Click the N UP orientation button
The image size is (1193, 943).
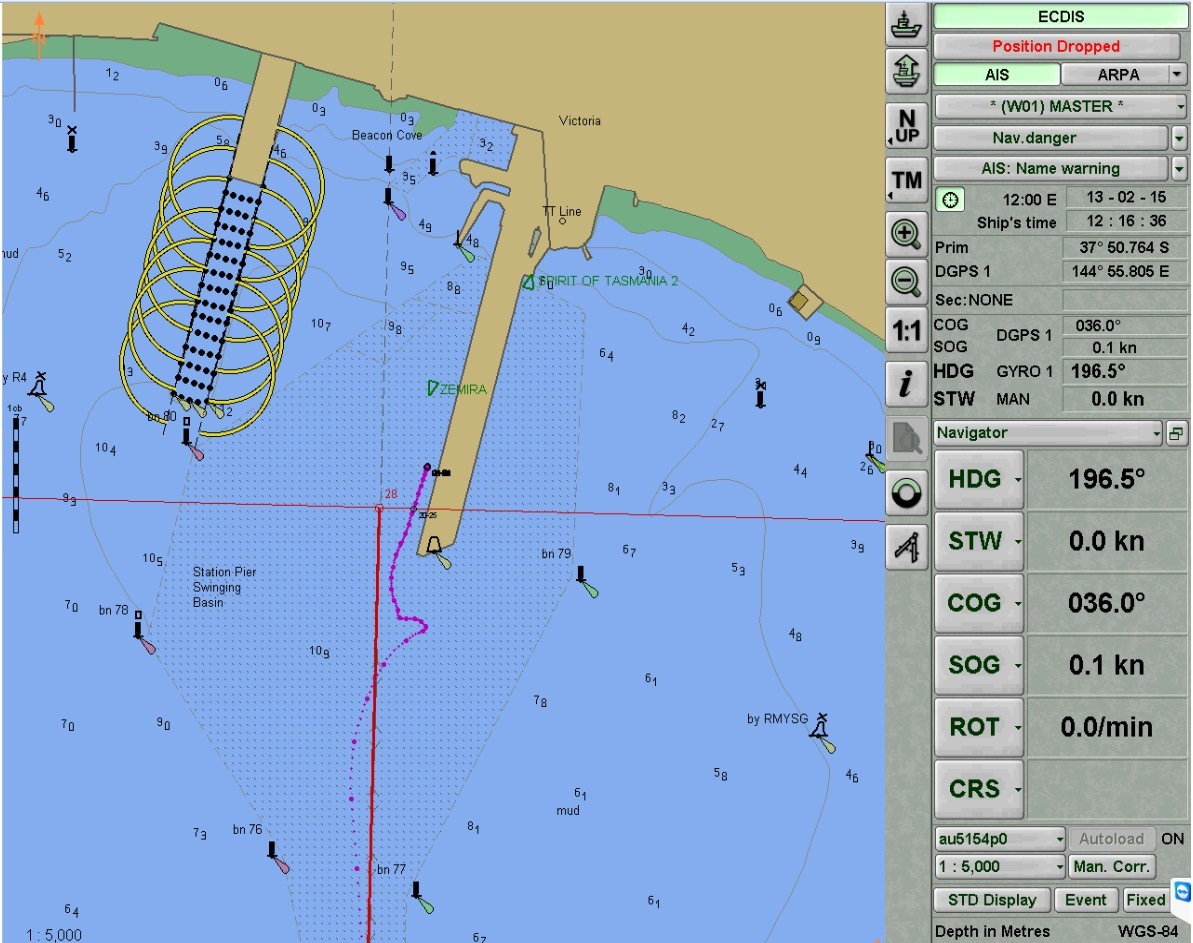(x=906, y=127)
